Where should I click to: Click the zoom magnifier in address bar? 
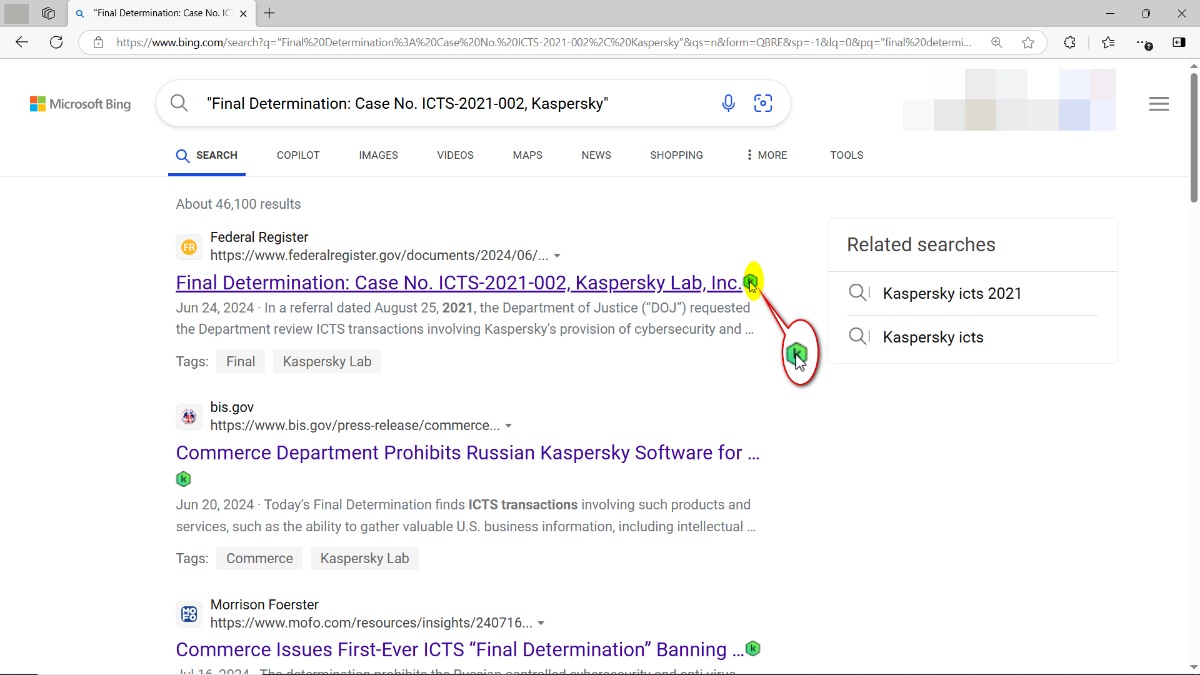(996, 43)
